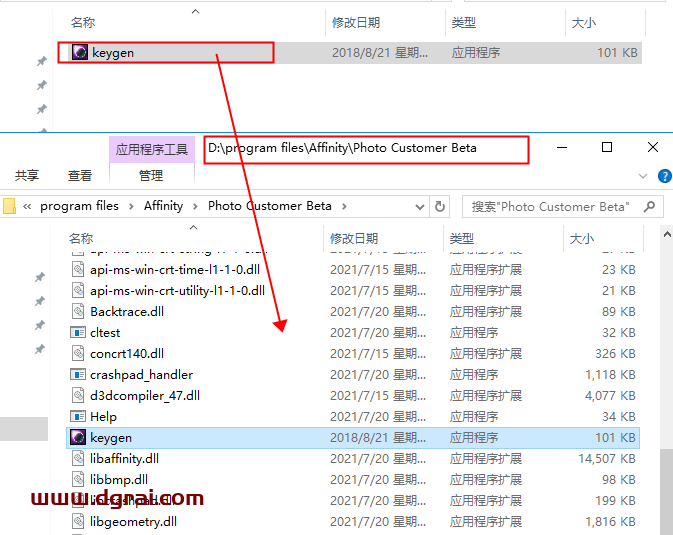Viewport: 673px width, 535px height.
Task: Open Explorer help question mark icon
Action: tap(664, 176)
